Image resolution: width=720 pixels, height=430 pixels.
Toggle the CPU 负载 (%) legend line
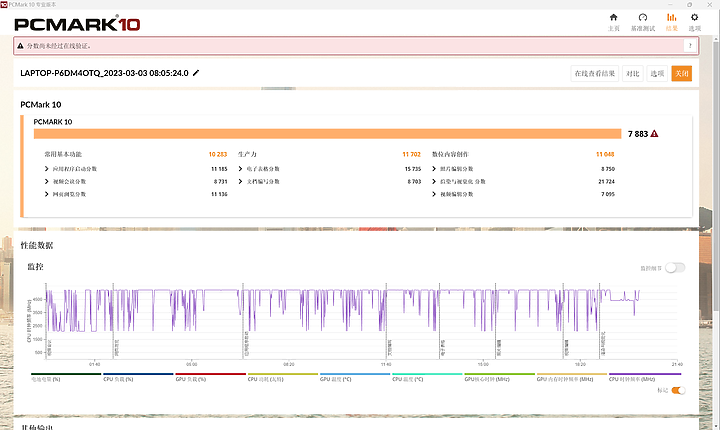(138, 377)
